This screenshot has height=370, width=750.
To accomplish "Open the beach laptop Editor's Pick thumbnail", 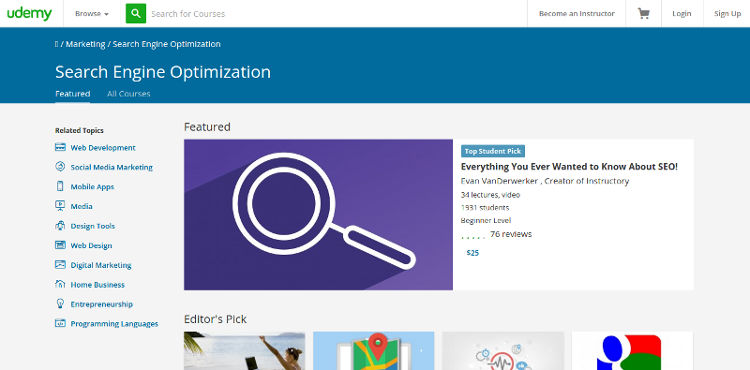I will pos(244,351).
